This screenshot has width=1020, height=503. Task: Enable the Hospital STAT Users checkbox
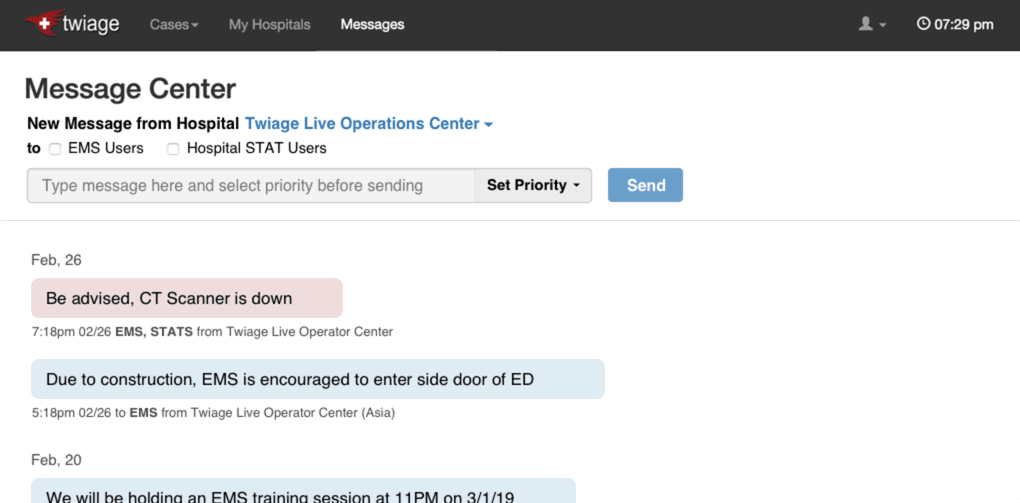tap(173, 149)
